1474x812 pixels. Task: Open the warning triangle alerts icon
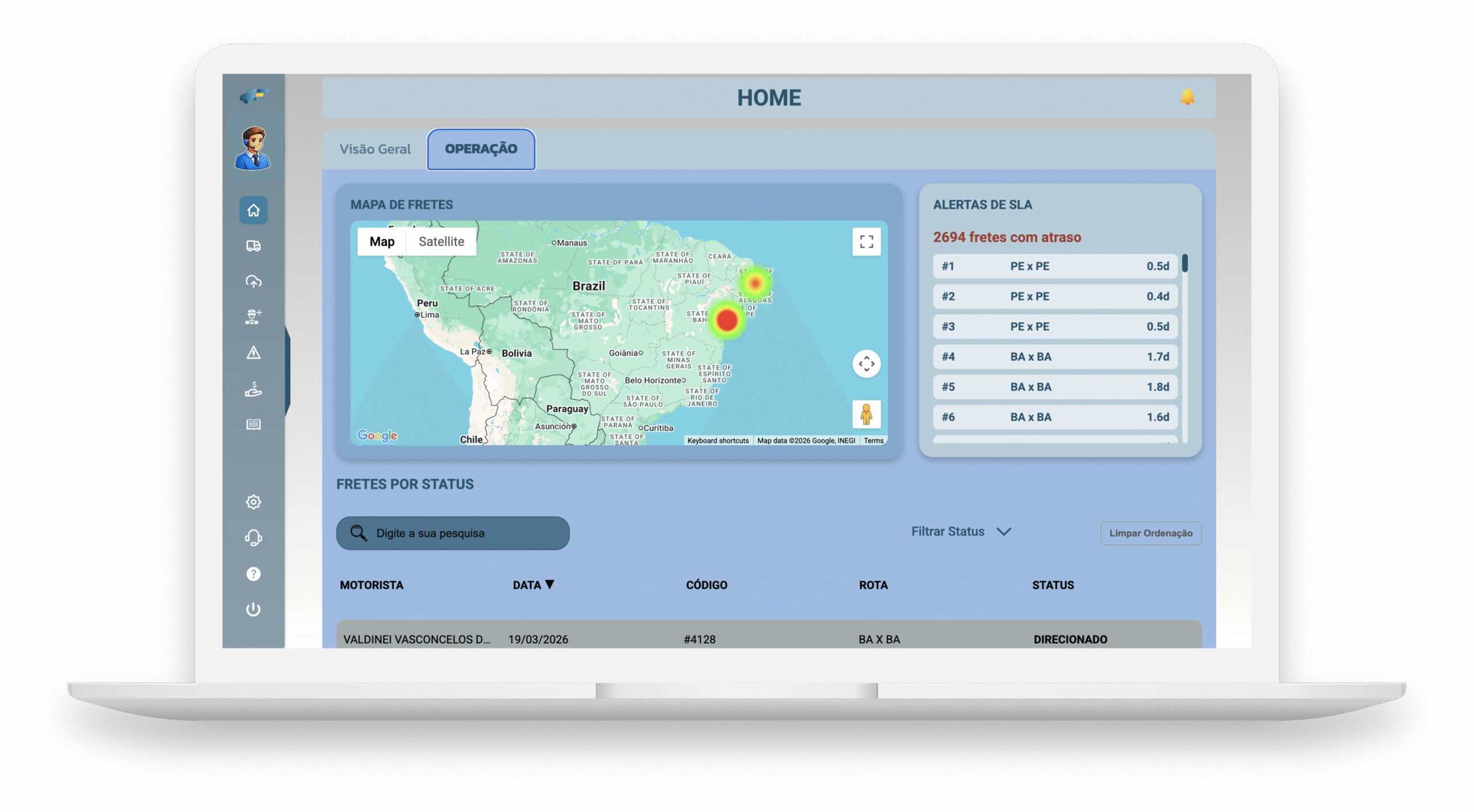(x=253, y=353)
